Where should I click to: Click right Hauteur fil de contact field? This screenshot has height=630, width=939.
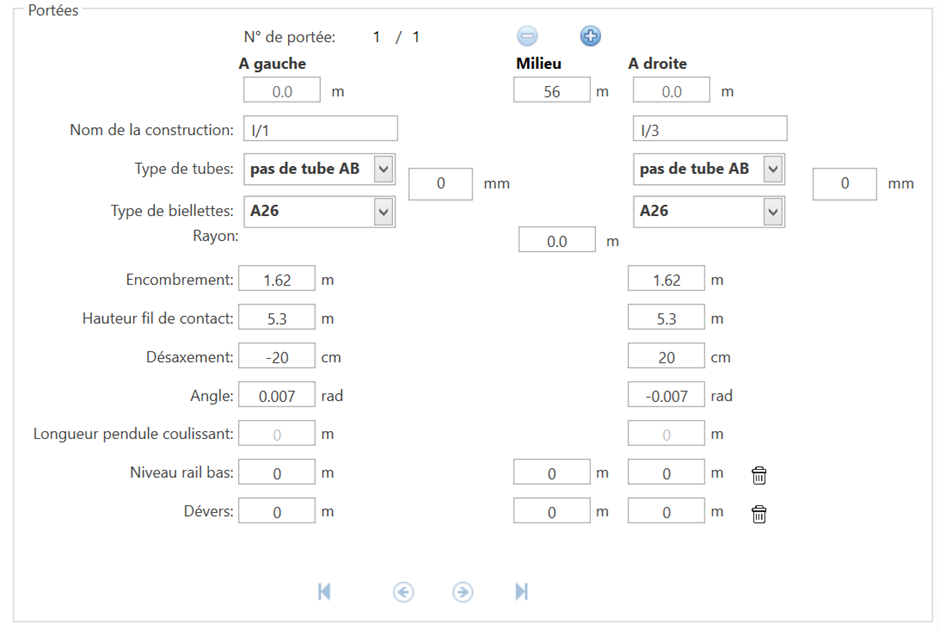[666, 319]
